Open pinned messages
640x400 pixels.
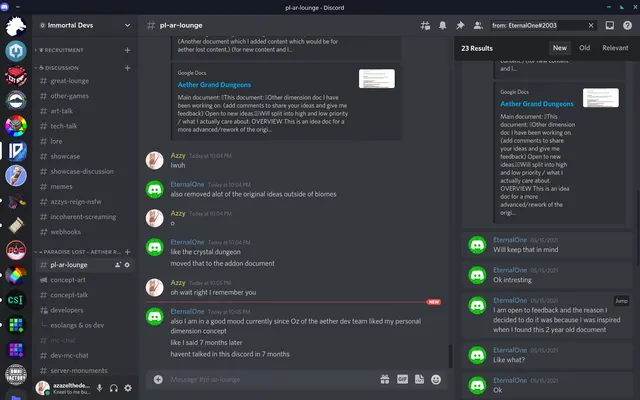click(x=460, y=25)
